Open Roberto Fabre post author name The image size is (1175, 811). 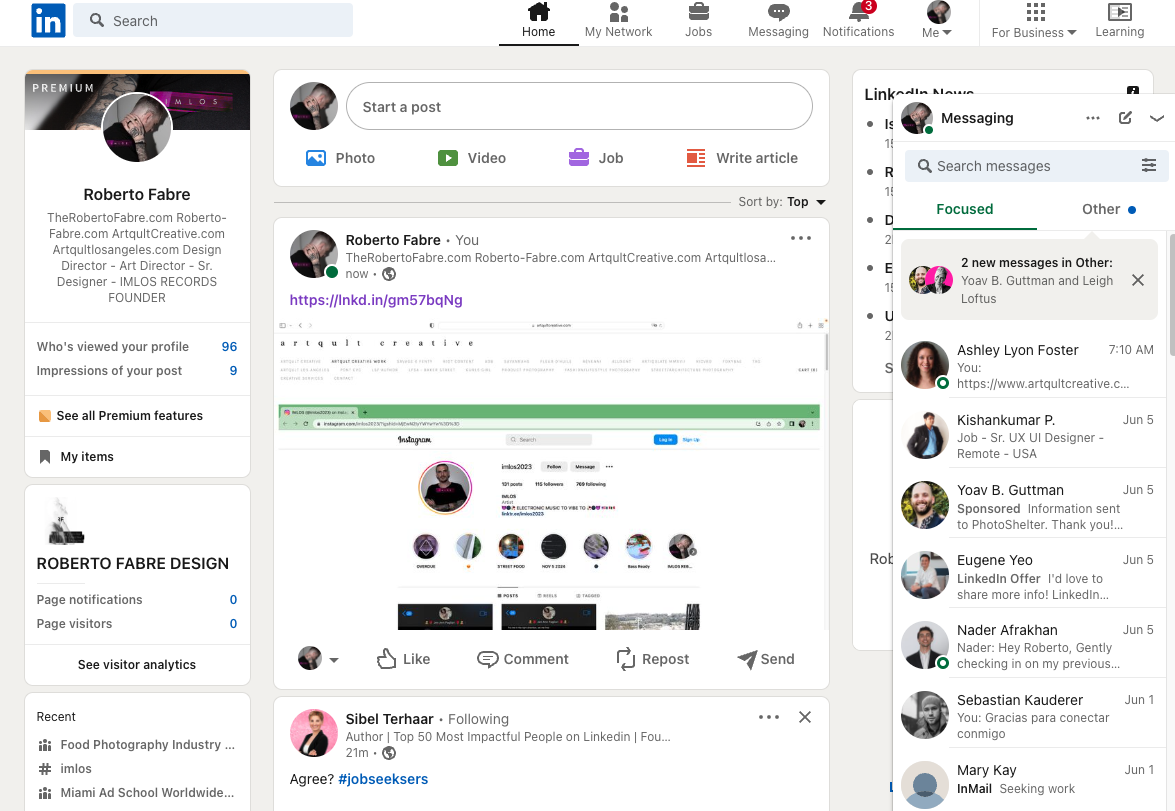pyautogui.click(x=393, y=240)
